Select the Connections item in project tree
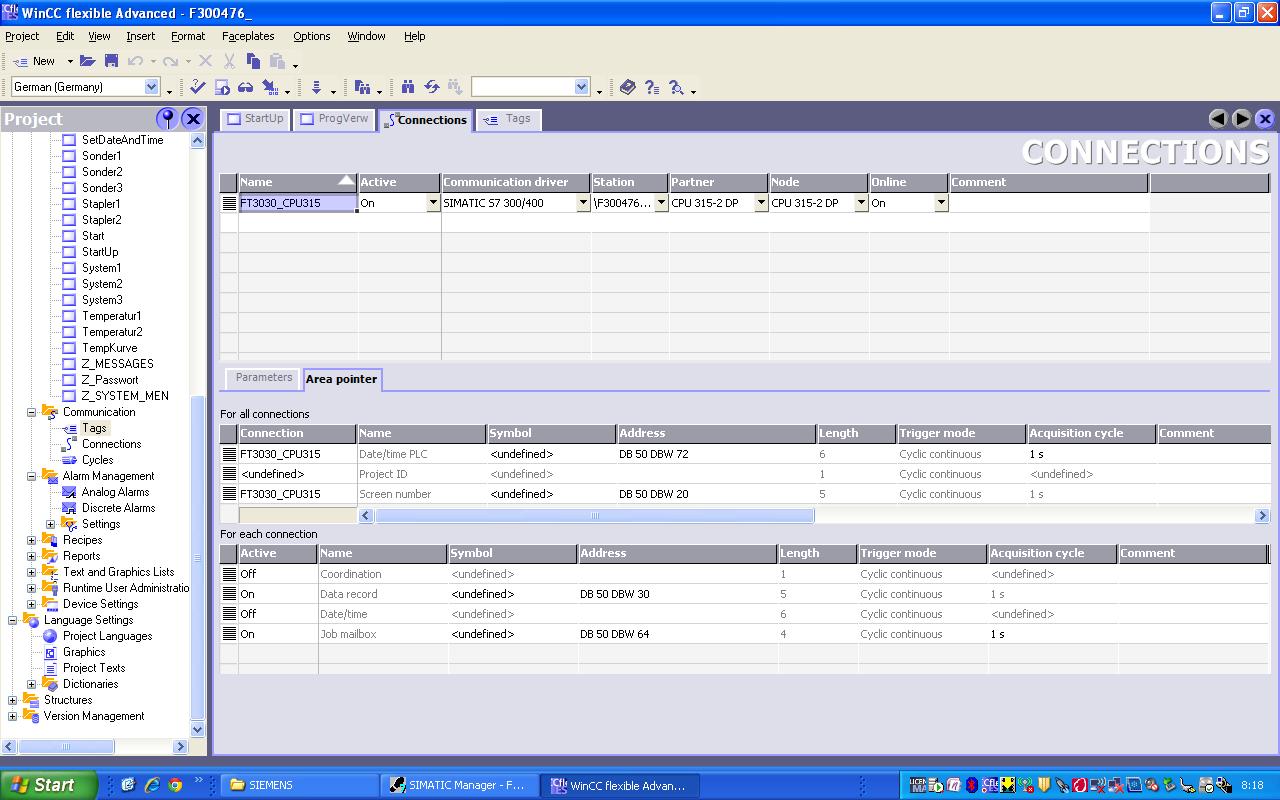 point(112,444)
